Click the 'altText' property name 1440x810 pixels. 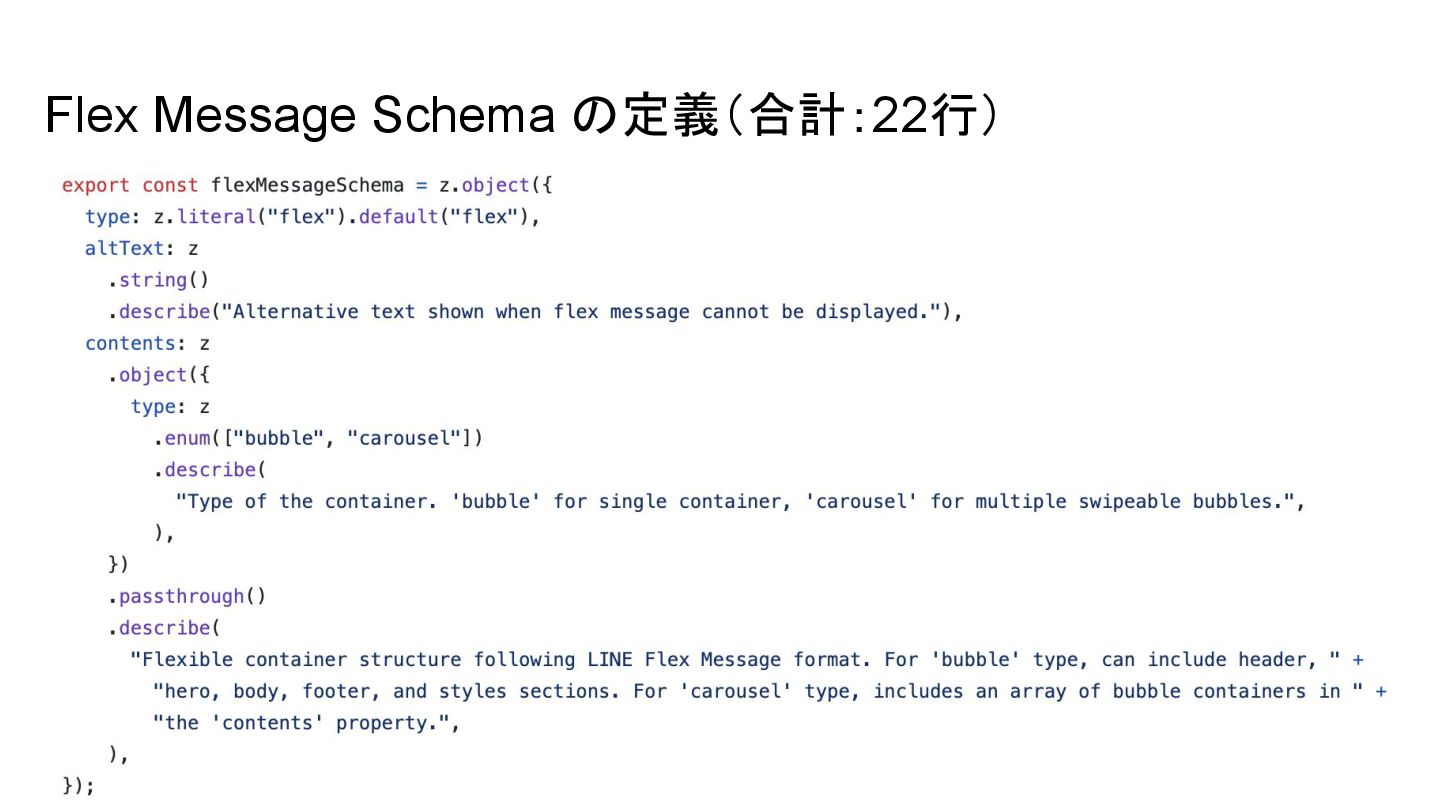coord(124,249)
